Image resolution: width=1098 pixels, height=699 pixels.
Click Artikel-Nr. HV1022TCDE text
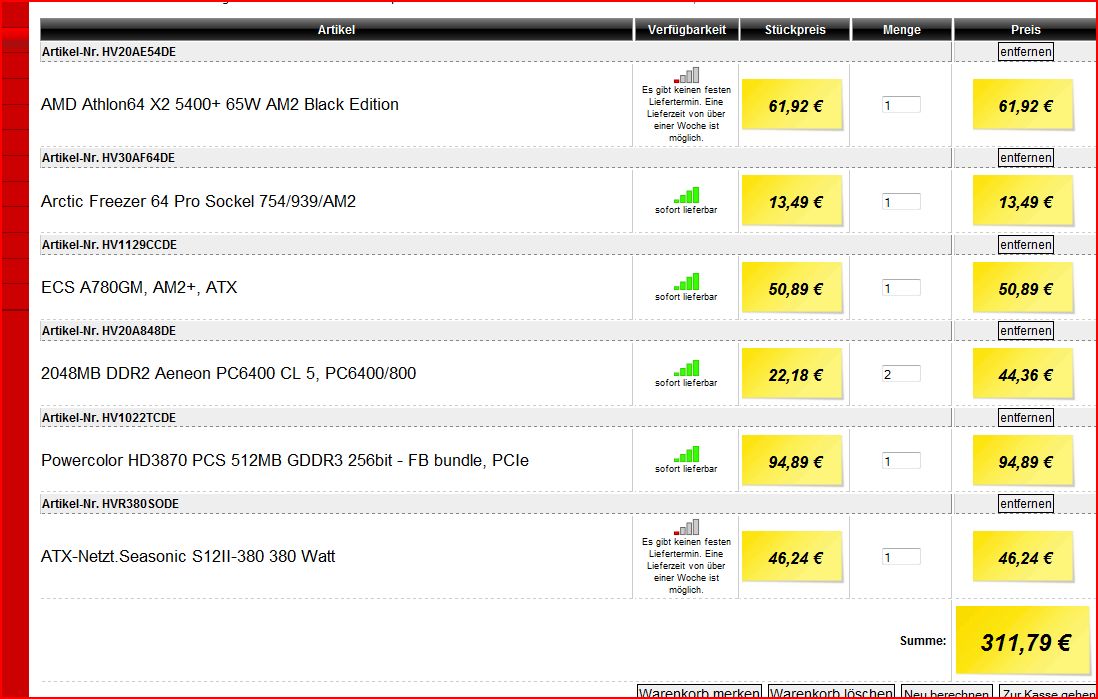click(109, 417)
